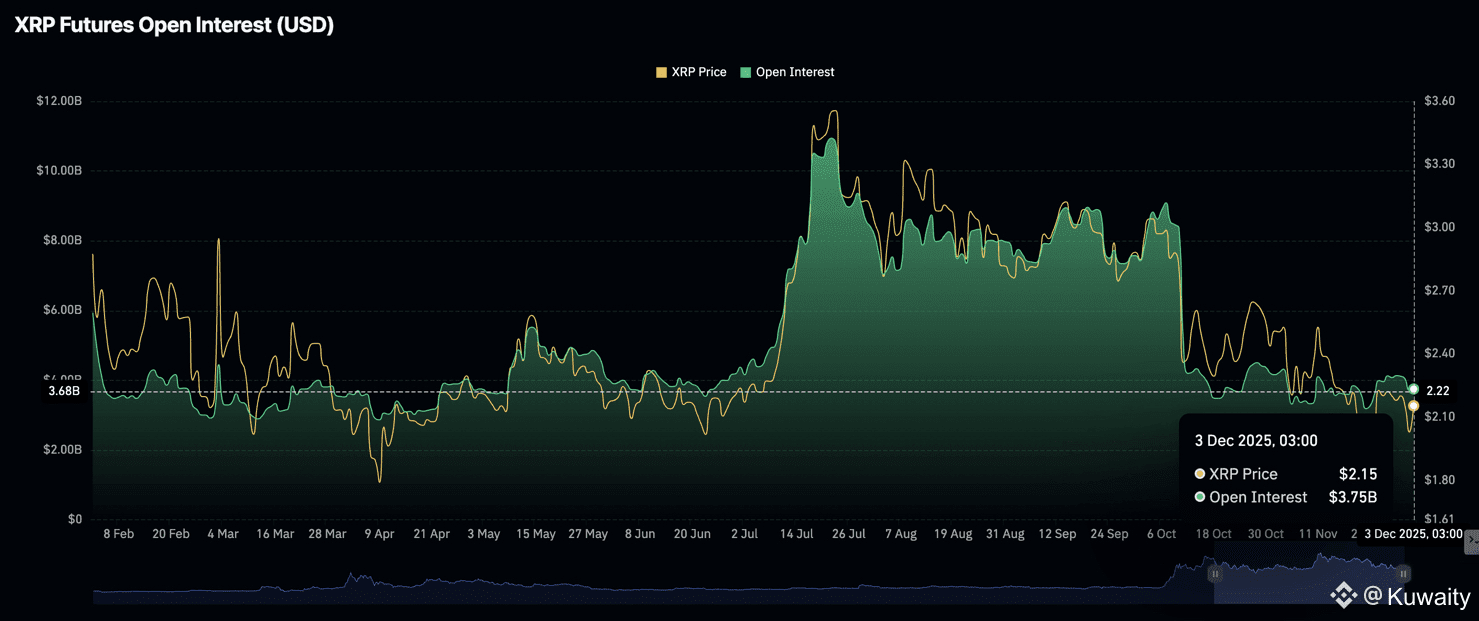Toggle the Open Interest series label
The image size is (1479, 621).
795,72
